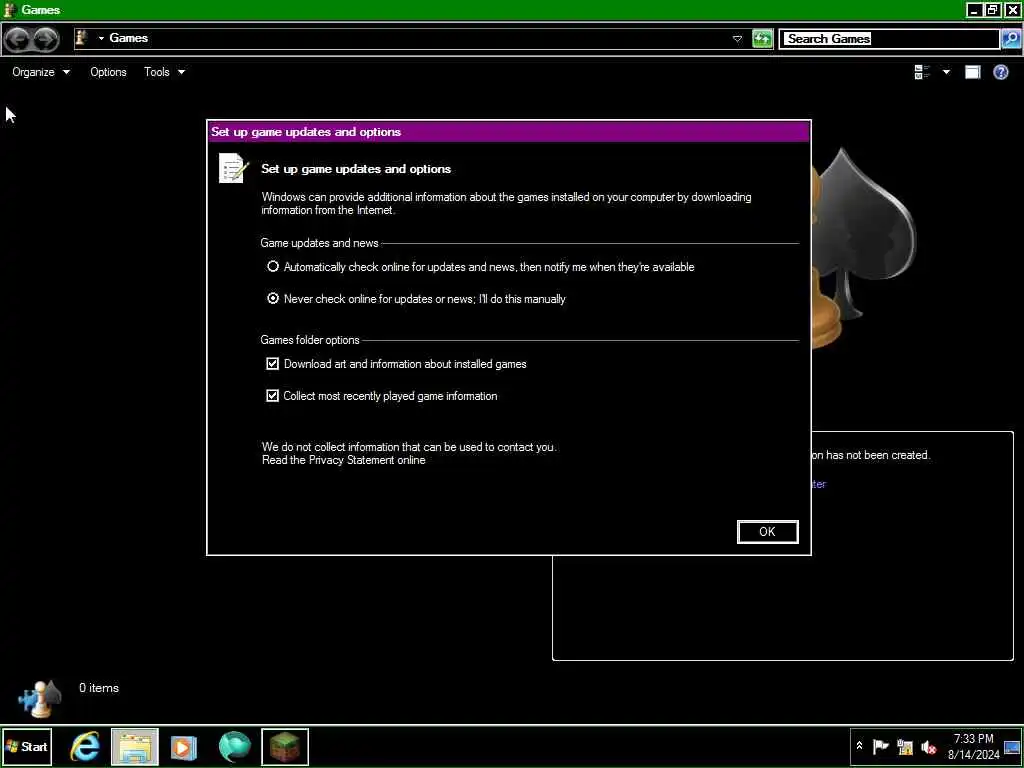
Task: Toggle Download art and information checkbox
Action: (272, 364)
